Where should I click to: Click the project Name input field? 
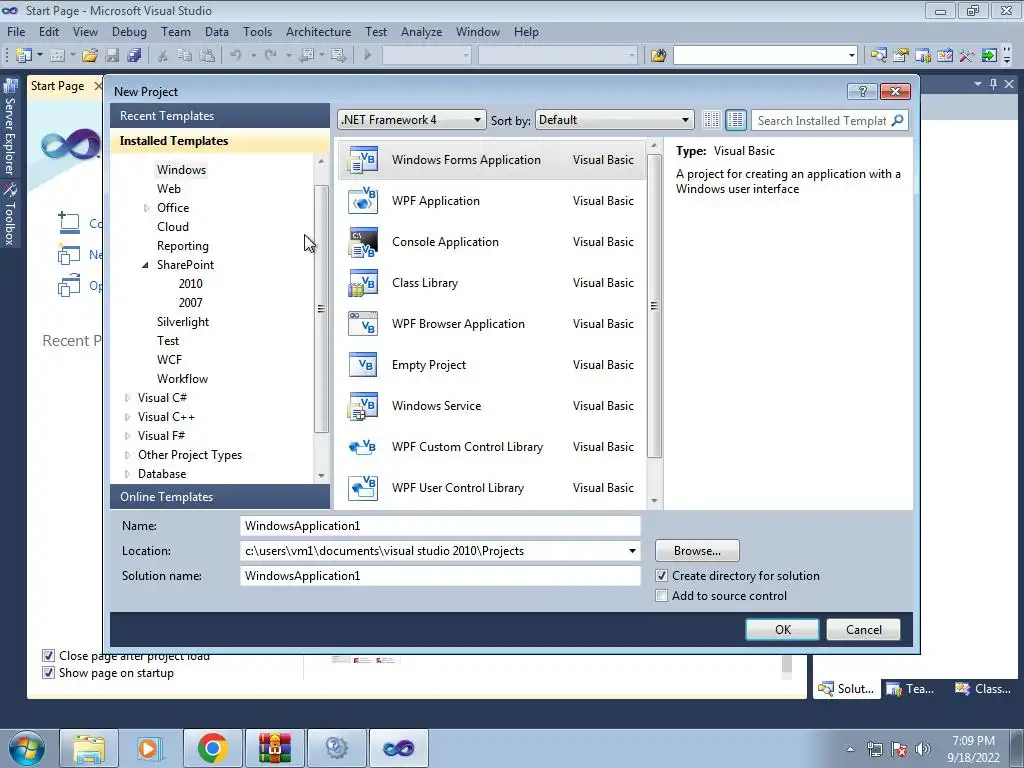click(440, 526)
